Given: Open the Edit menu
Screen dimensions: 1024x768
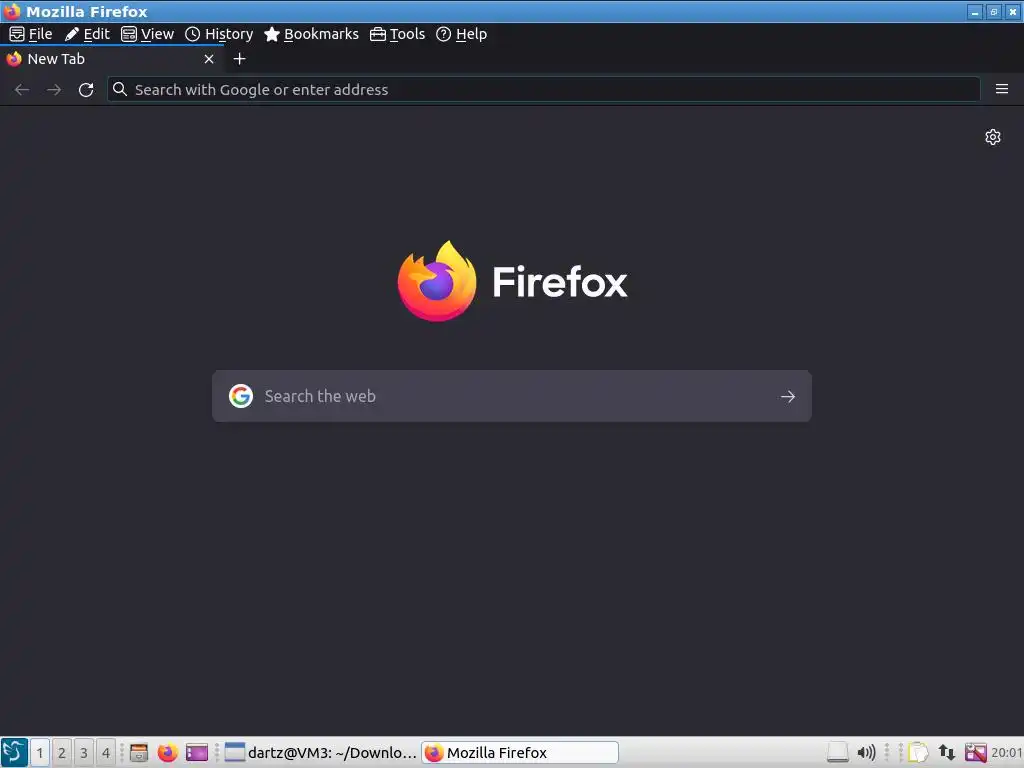Looking at the screenshot, I should (87, 34).
